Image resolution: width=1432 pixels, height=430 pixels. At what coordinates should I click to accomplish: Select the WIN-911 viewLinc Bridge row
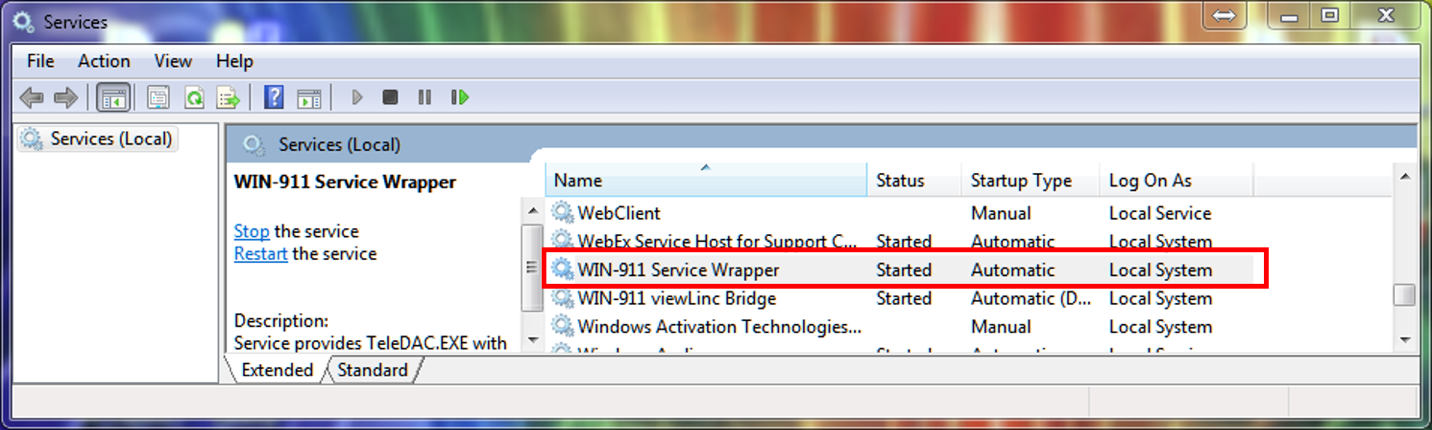(x=900, y=298)
